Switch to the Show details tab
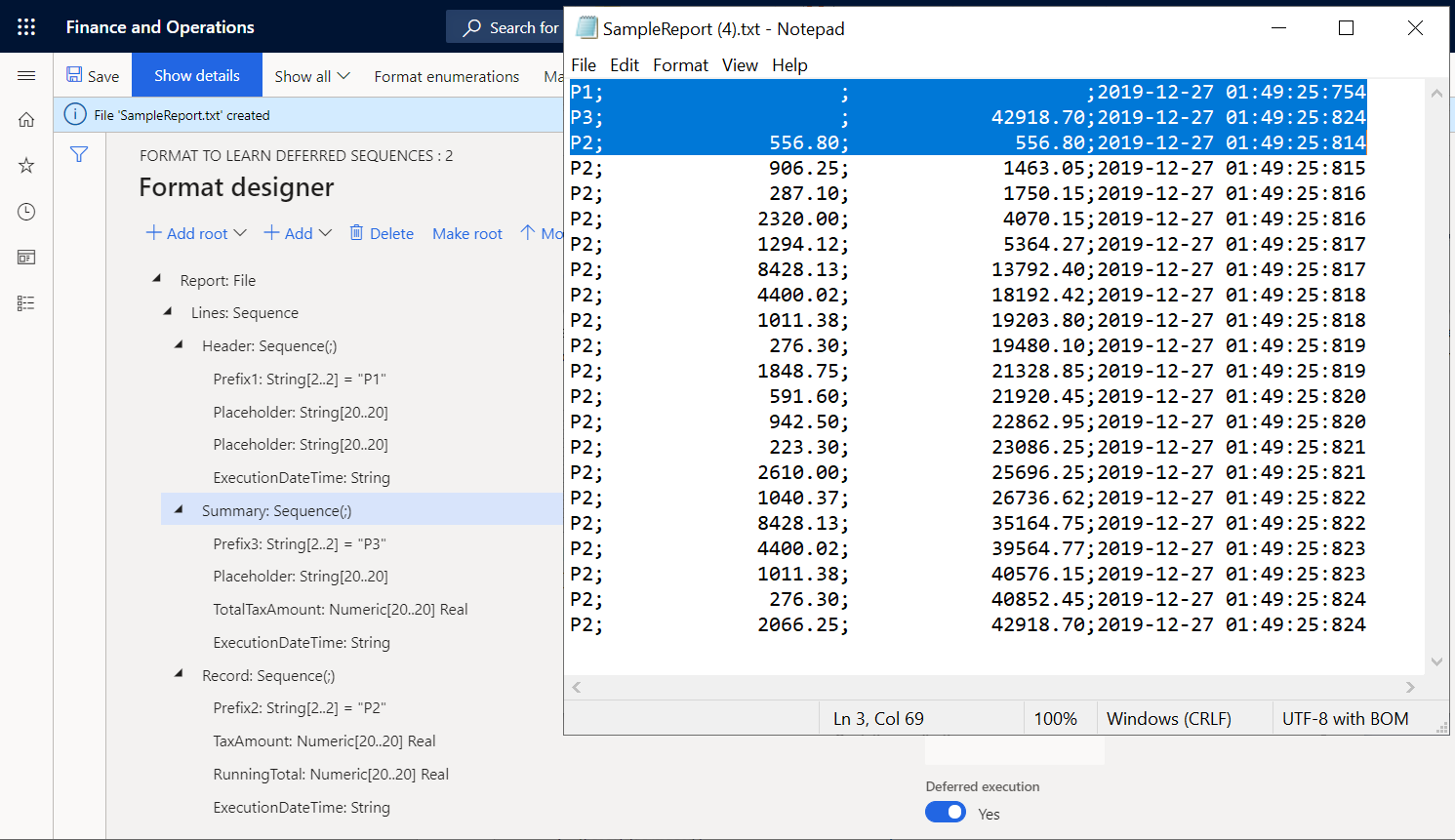1455x840 pixels. coord(196,74)
